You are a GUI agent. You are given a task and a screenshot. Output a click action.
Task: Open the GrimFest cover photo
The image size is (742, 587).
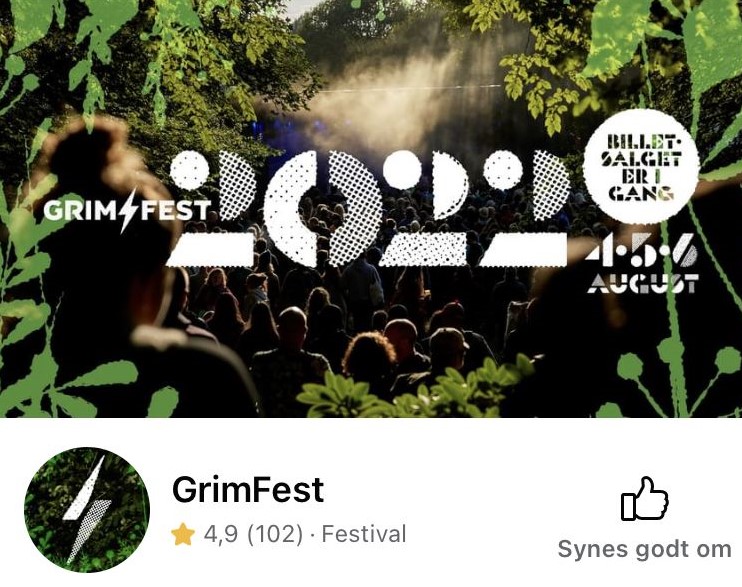point(371,209)
